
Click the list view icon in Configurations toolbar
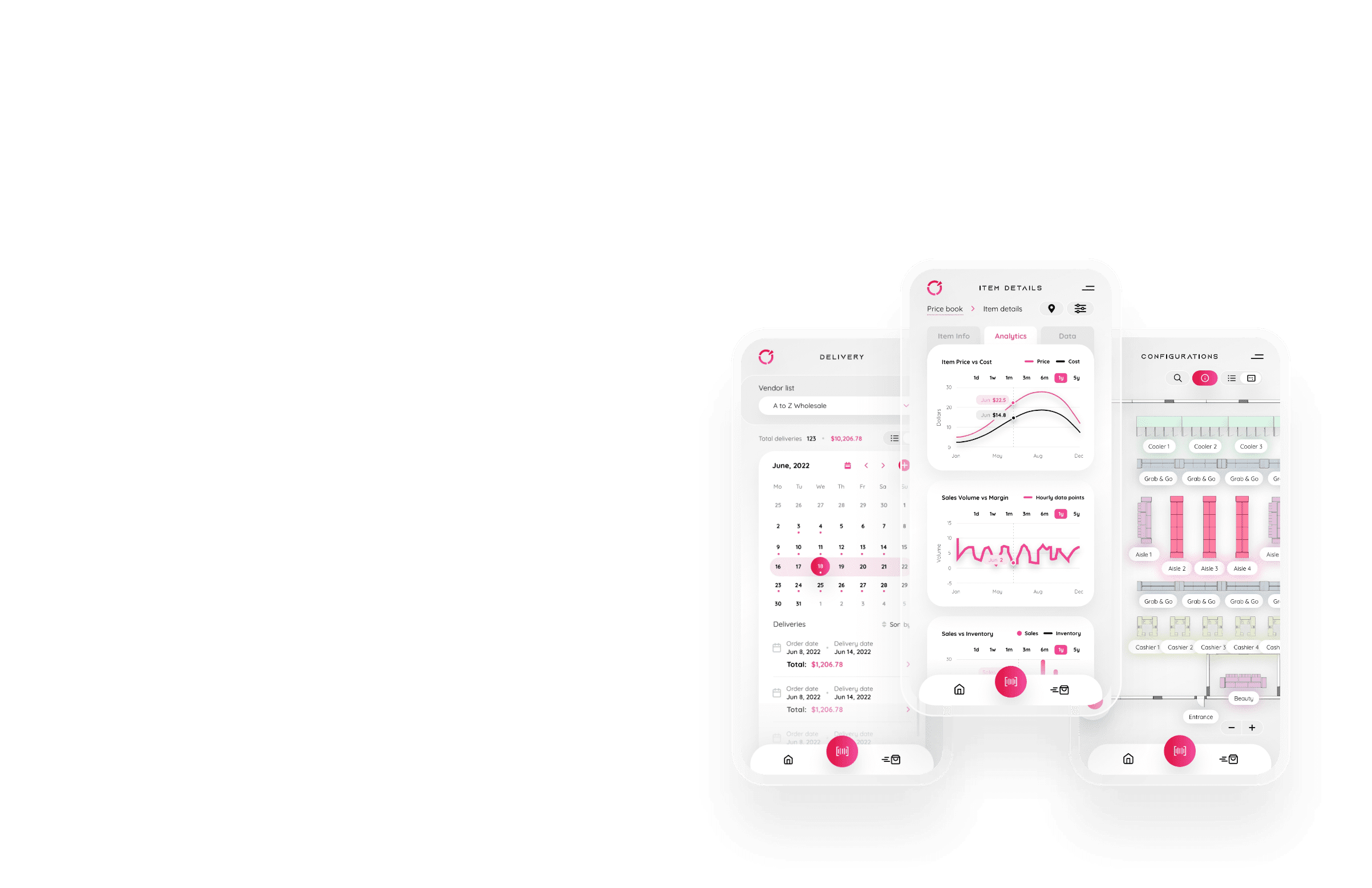1231,378
